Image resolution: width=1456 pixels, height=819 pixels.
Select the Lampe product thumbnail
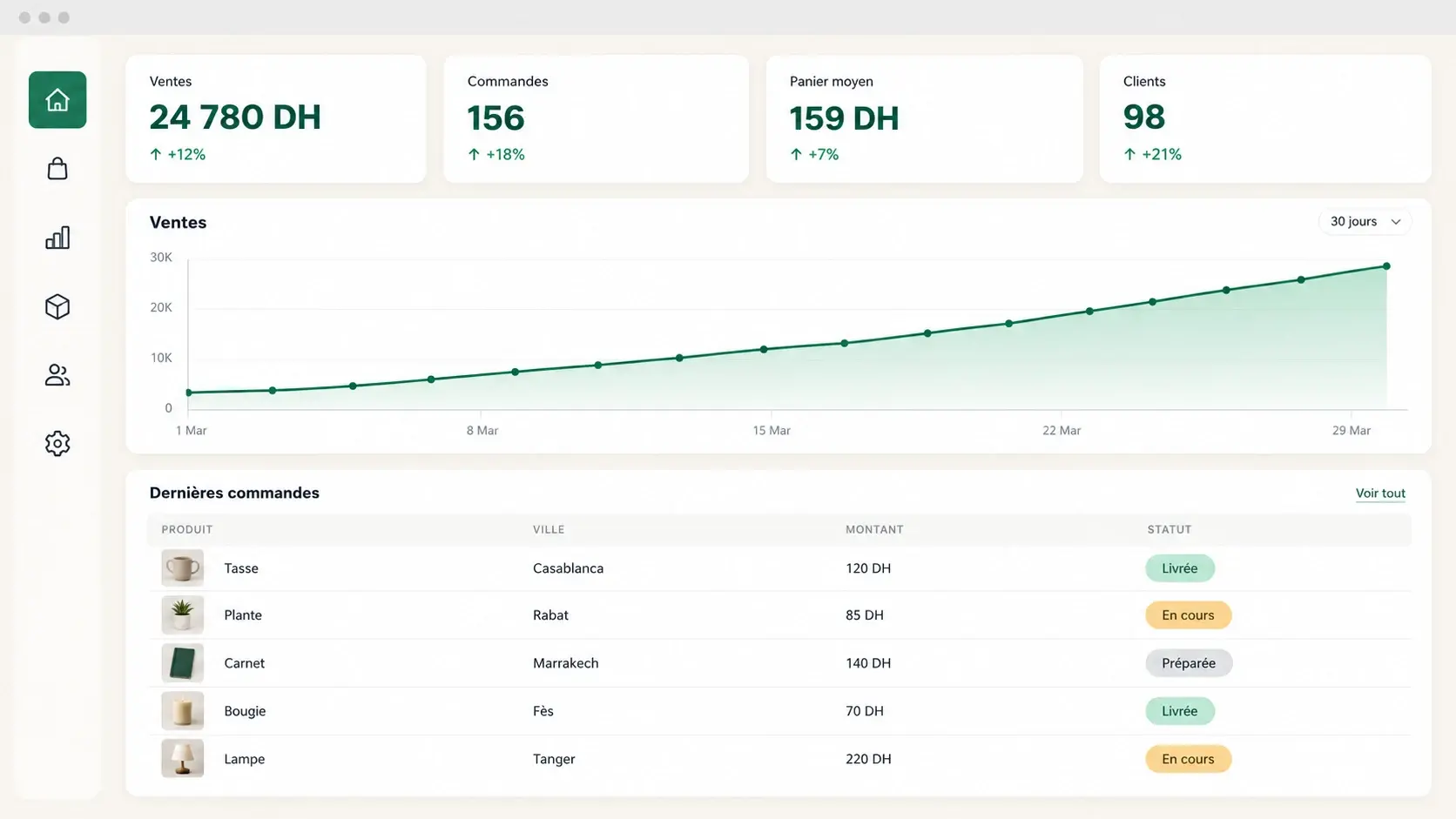click(183, 759)
